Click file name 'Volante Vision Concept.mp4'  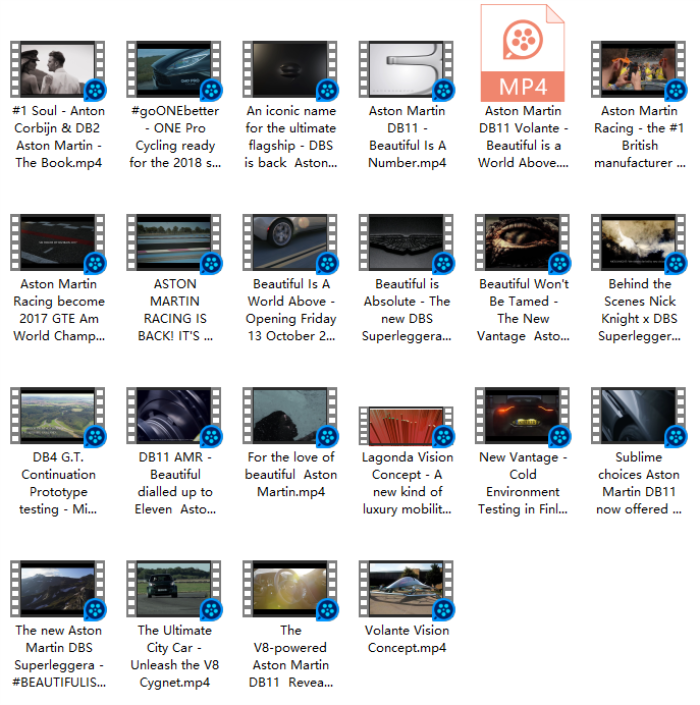point(407,639)
